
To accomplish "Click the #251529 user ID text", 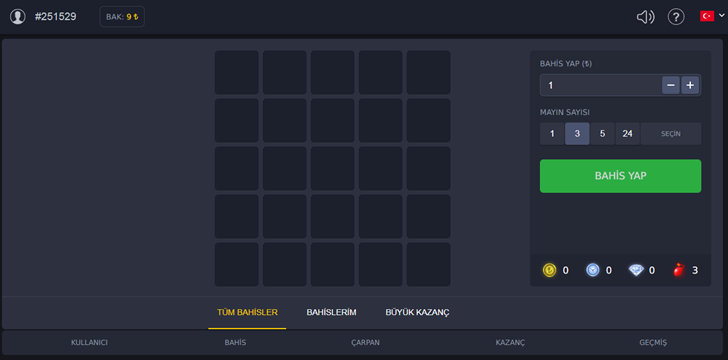I will [x=56, y=17].
